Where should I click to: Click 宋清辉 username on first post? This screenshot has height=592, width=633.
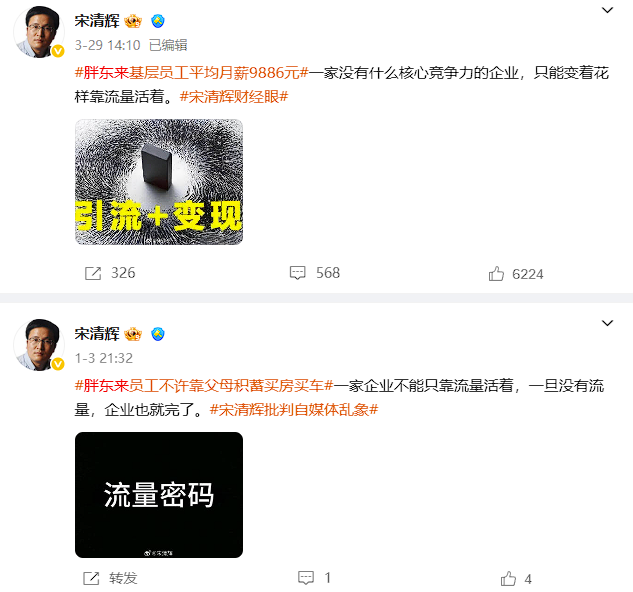[97, 21]
